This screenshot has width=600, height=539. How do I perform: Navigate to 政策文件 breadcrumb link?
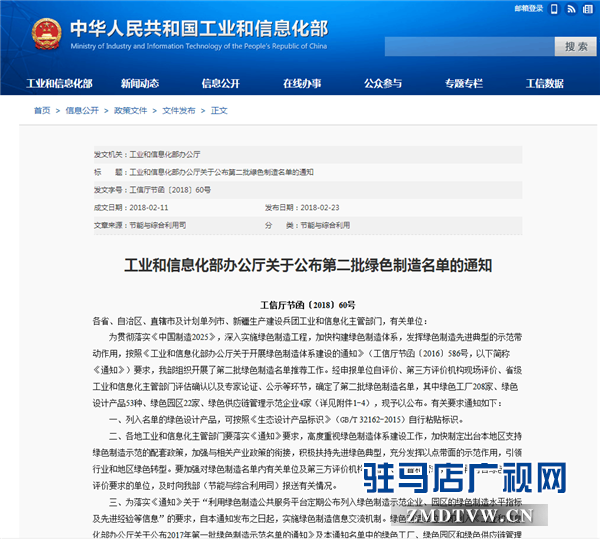tap(130, 110)
